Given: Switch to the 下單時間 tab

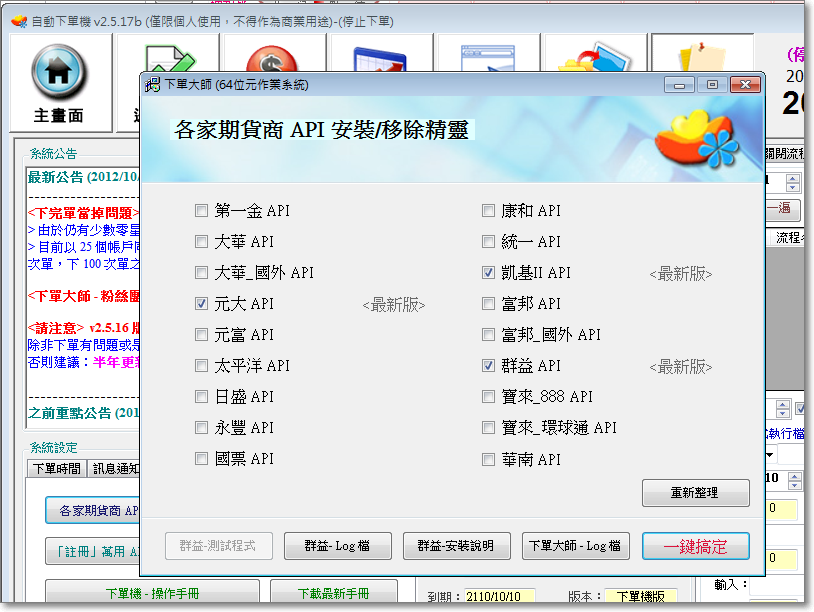Looking at the screenshot, I should 57,469.
